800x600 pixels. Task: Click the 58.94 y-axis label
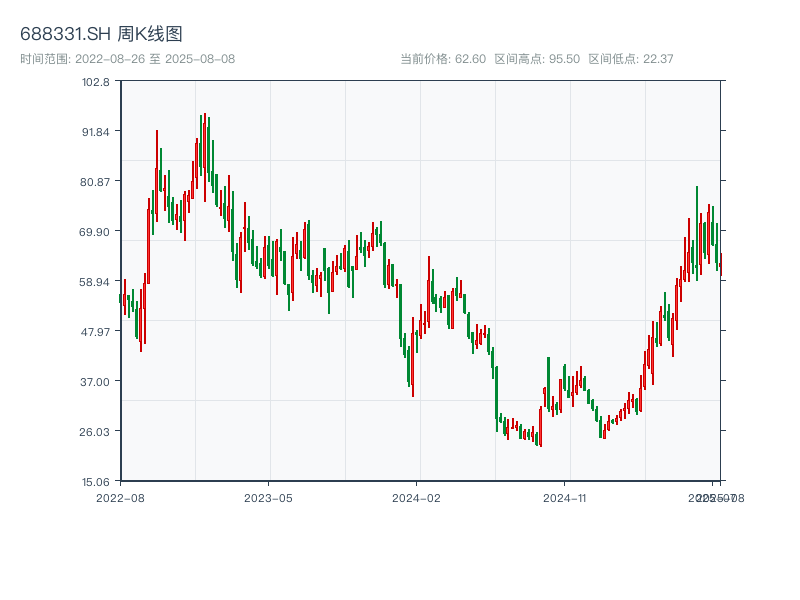click(95, 282)
